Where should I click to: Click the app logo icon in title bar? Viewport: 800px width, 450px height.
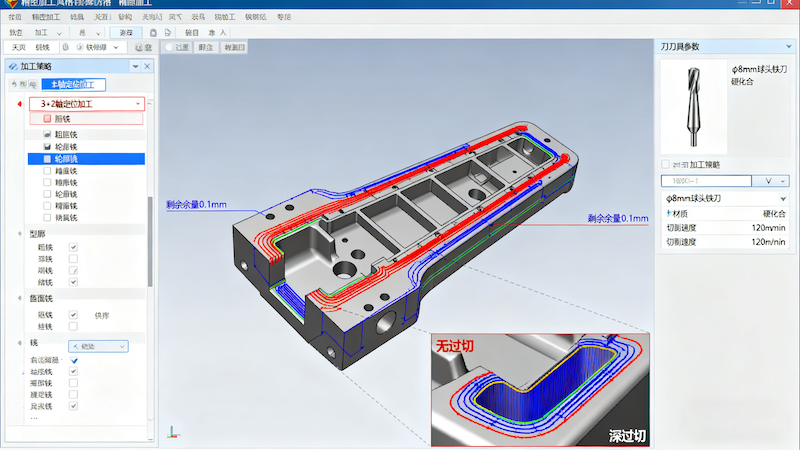pos(10,5)
